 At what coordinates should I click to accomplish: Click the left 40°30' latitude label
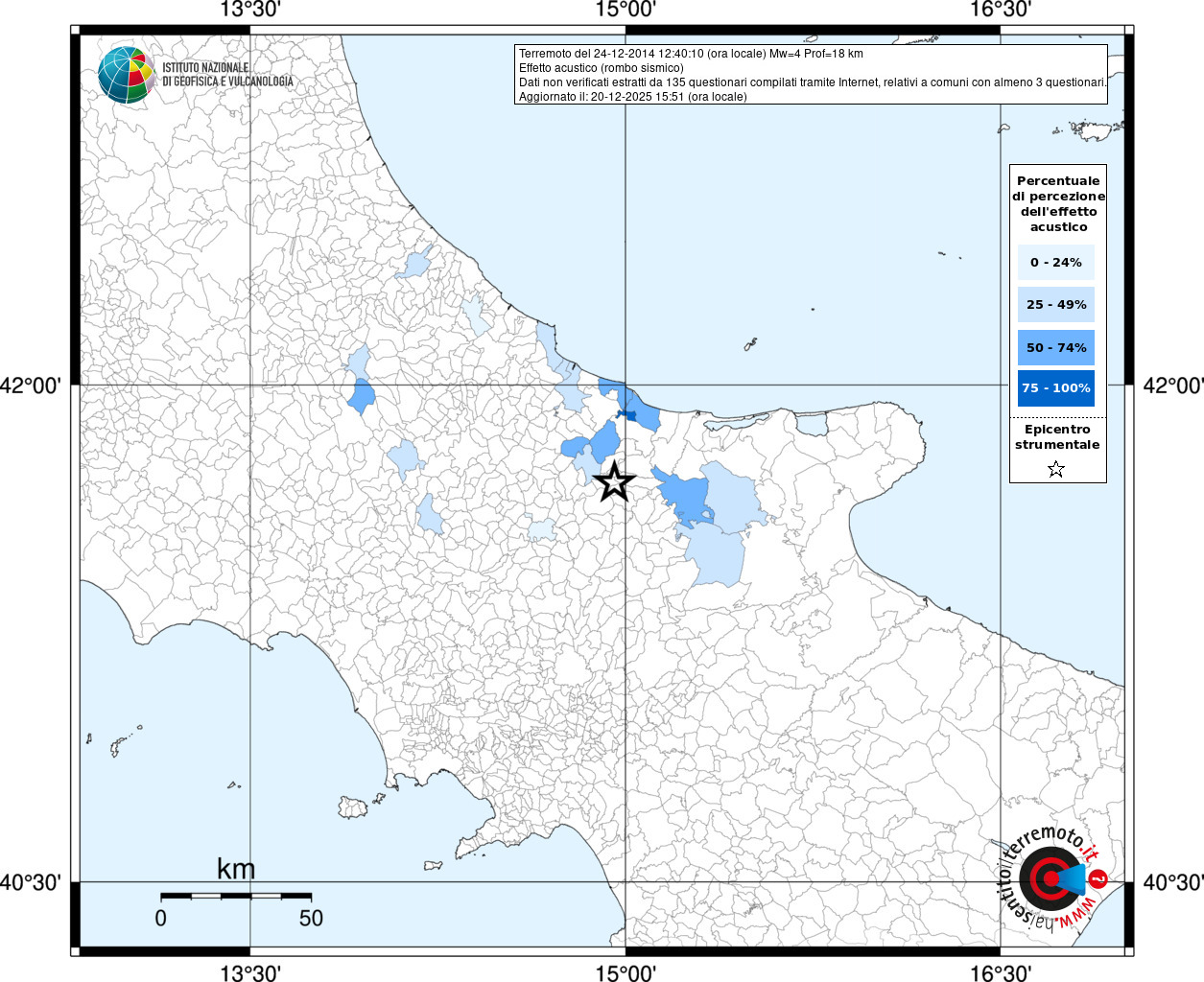[x=31, y=882]
